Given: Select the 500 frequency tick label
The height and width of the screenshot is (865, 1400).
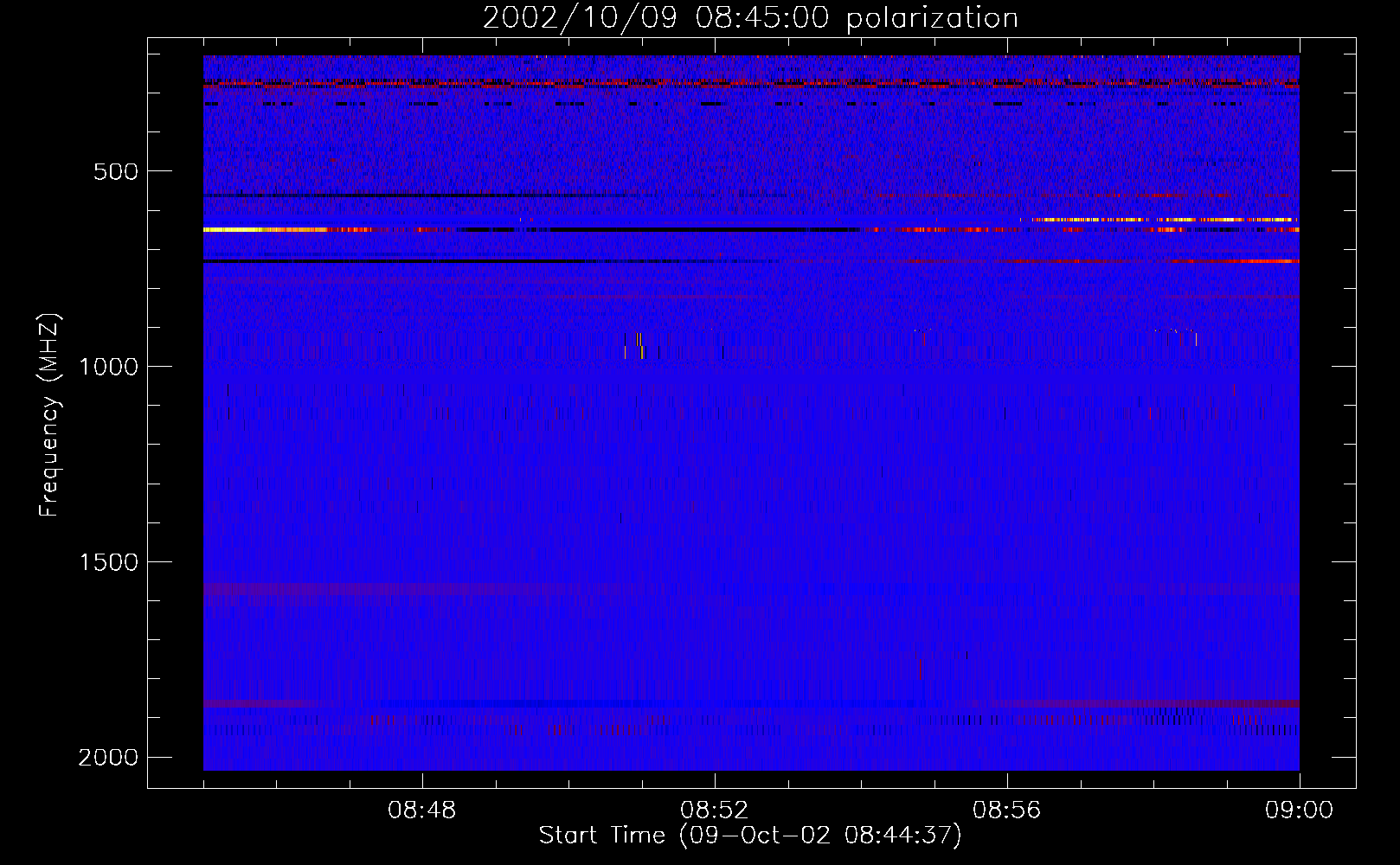Looking at the screenshot, I should click(x=115, y=171).
